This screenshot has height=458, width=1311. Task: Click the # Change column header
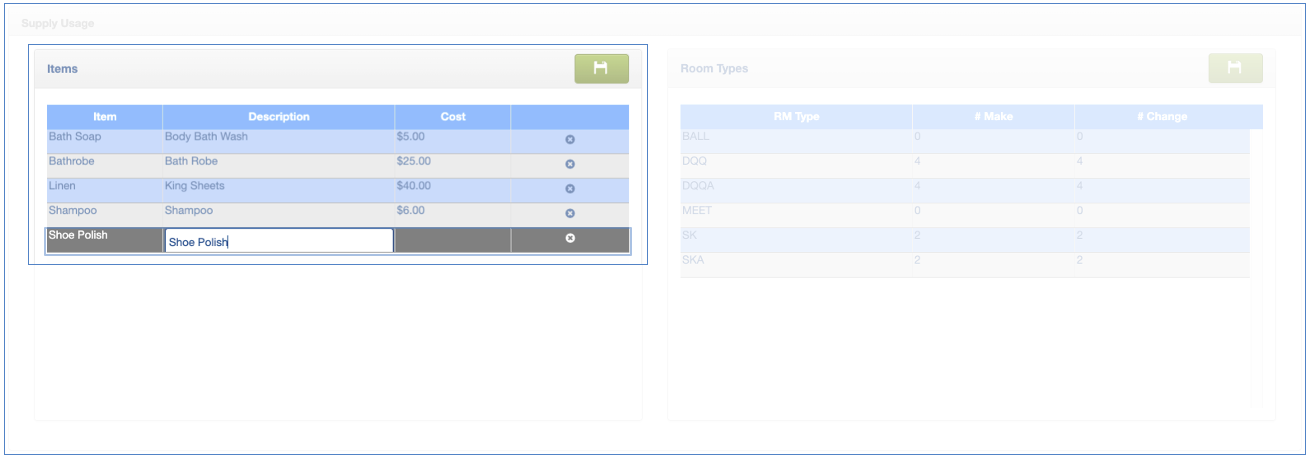1162,117
